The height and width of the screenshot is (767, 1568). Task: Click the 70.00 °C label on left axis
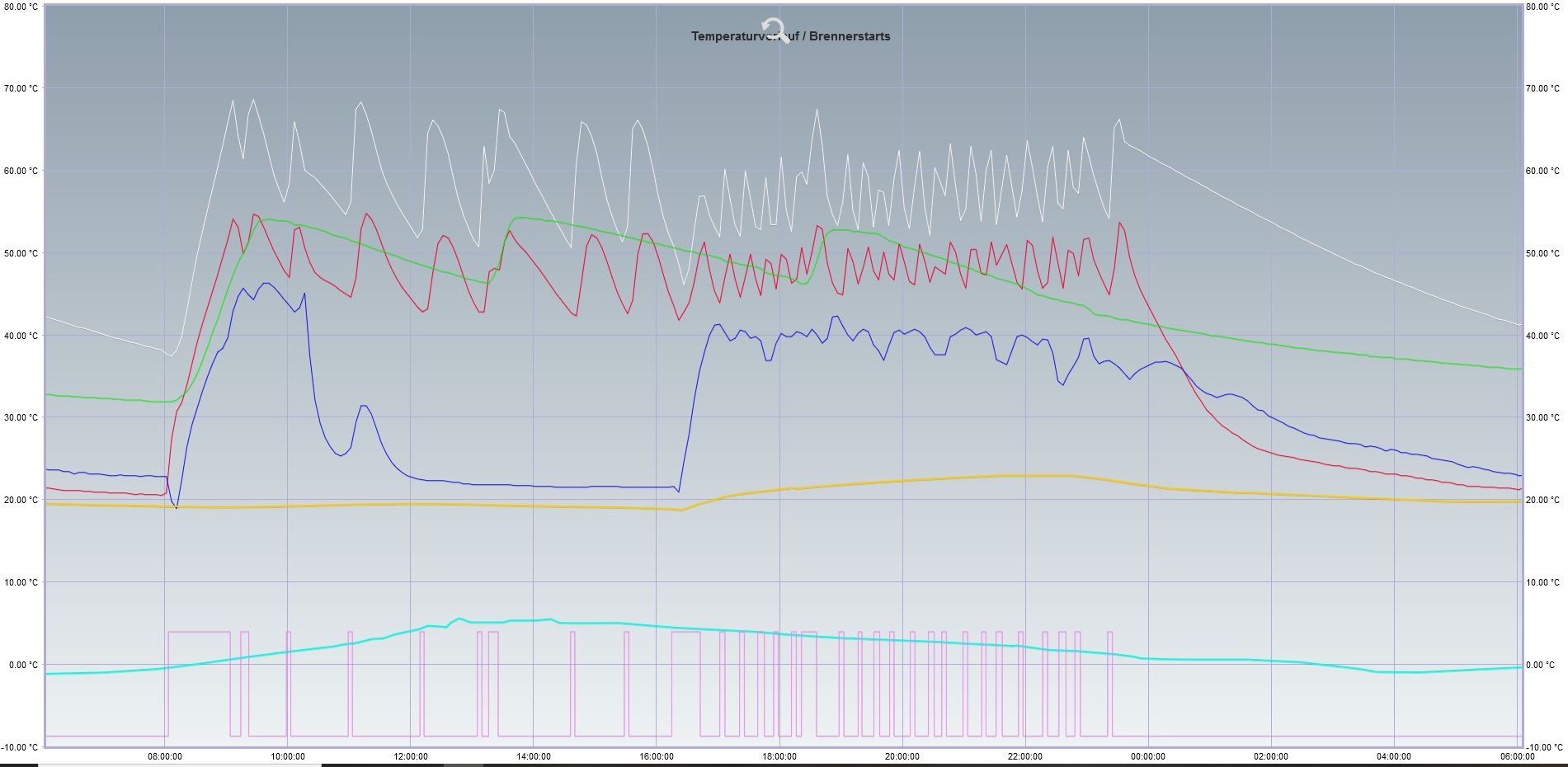[21, 88]
